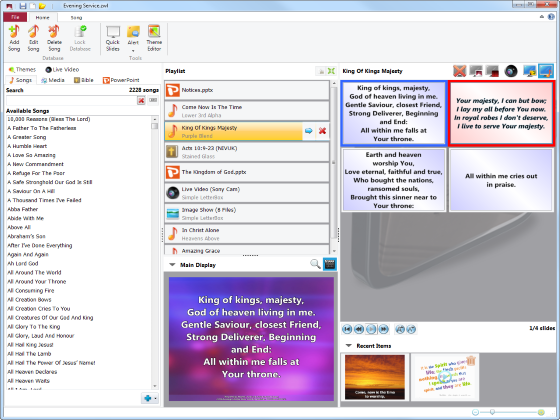Image resolution: width=560 pixels, height=420 pixels.
Task: Click the Delete Song ribbon icon
Action: pyautogui.click(x=54, y=38)
